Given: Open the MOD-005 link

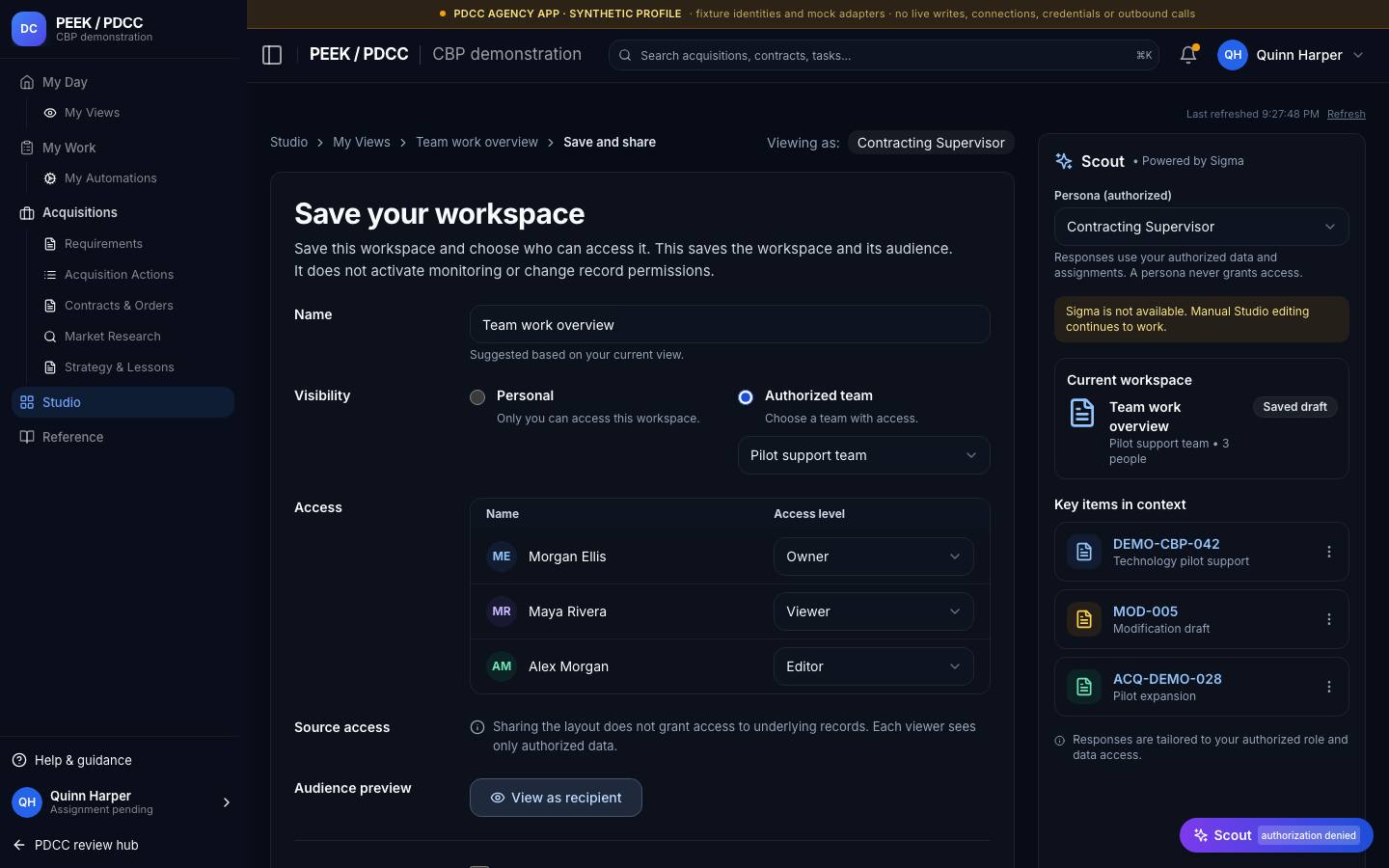Looking at the screenshot, I should click(x=1145, y=611).
